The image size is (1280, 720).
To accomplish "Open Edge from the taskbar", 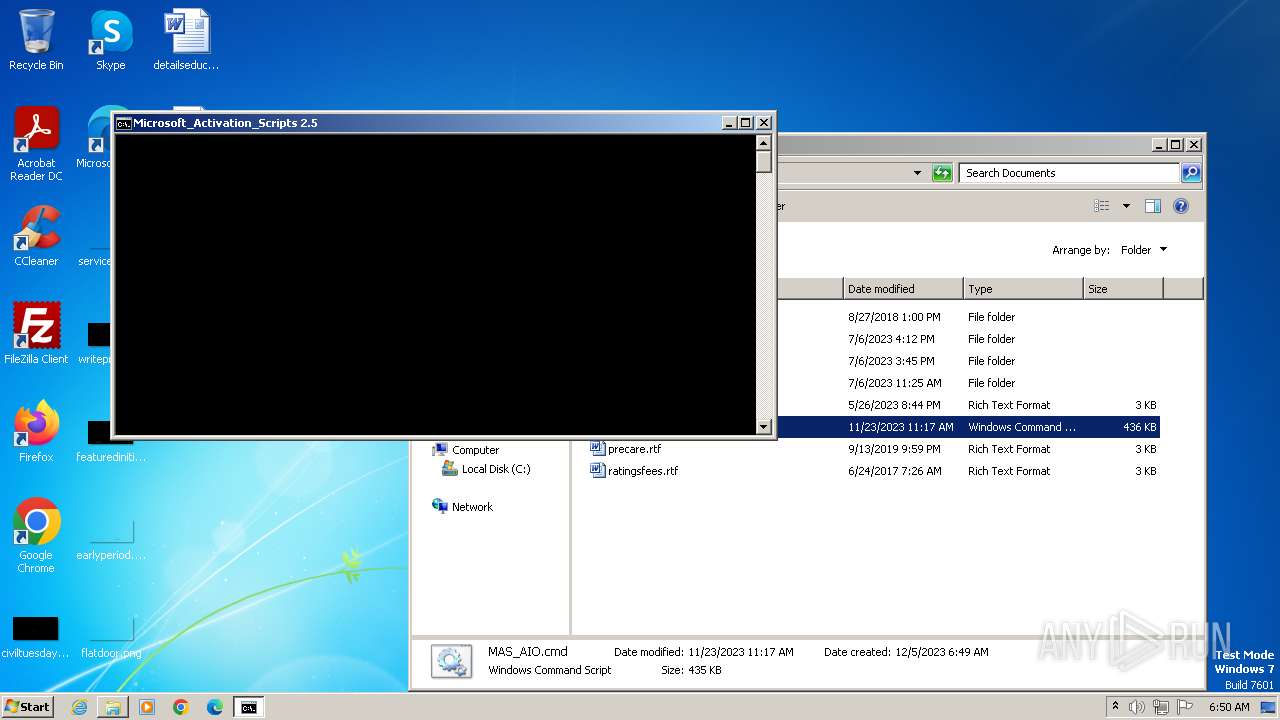I will click(x=215, y=707).
